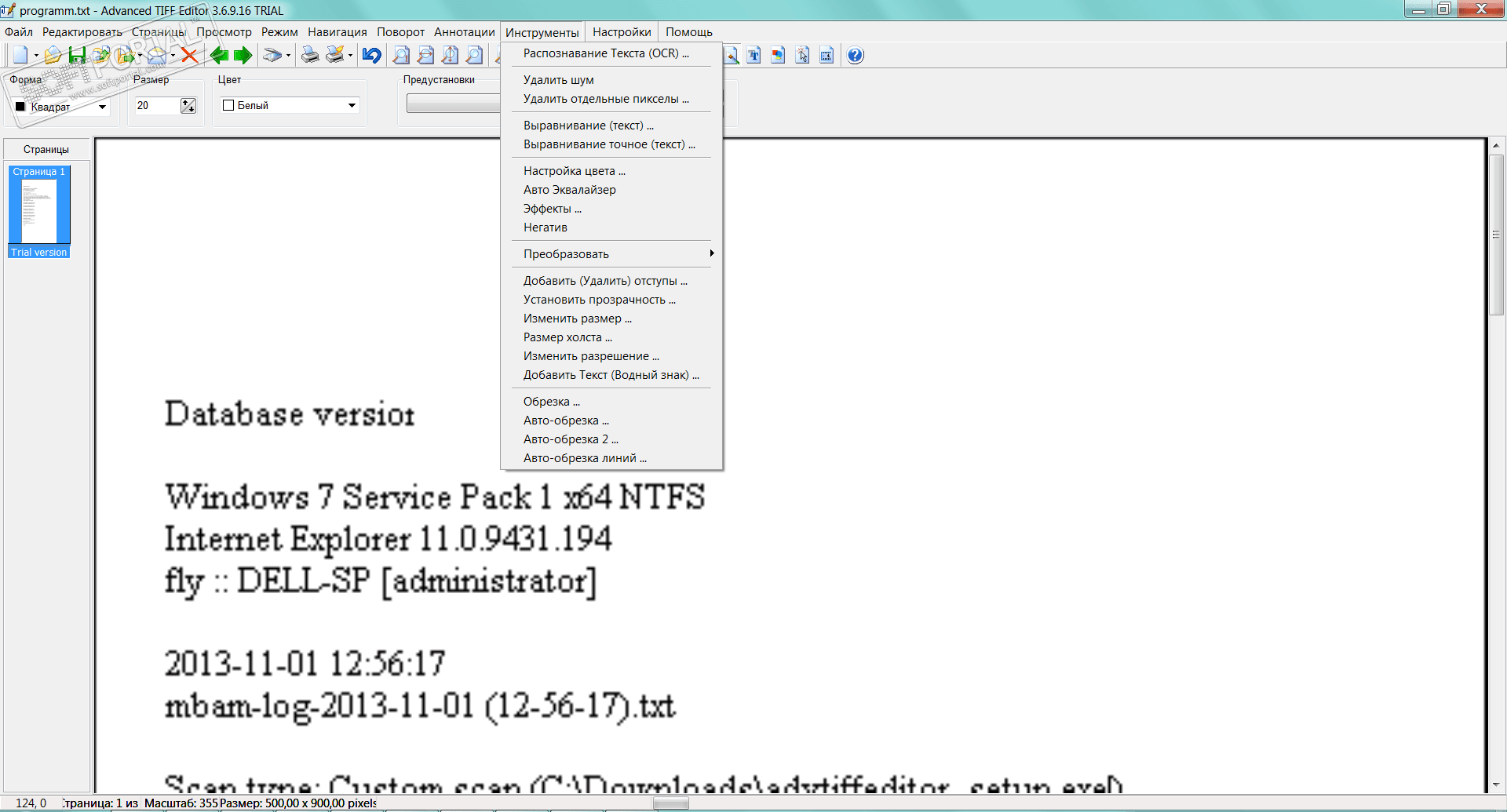Click the zoom fit-to-height icon with vertical arrow
Image resolution: width=1507 pixels, height=812 pixels.
[x=450, y=55]
